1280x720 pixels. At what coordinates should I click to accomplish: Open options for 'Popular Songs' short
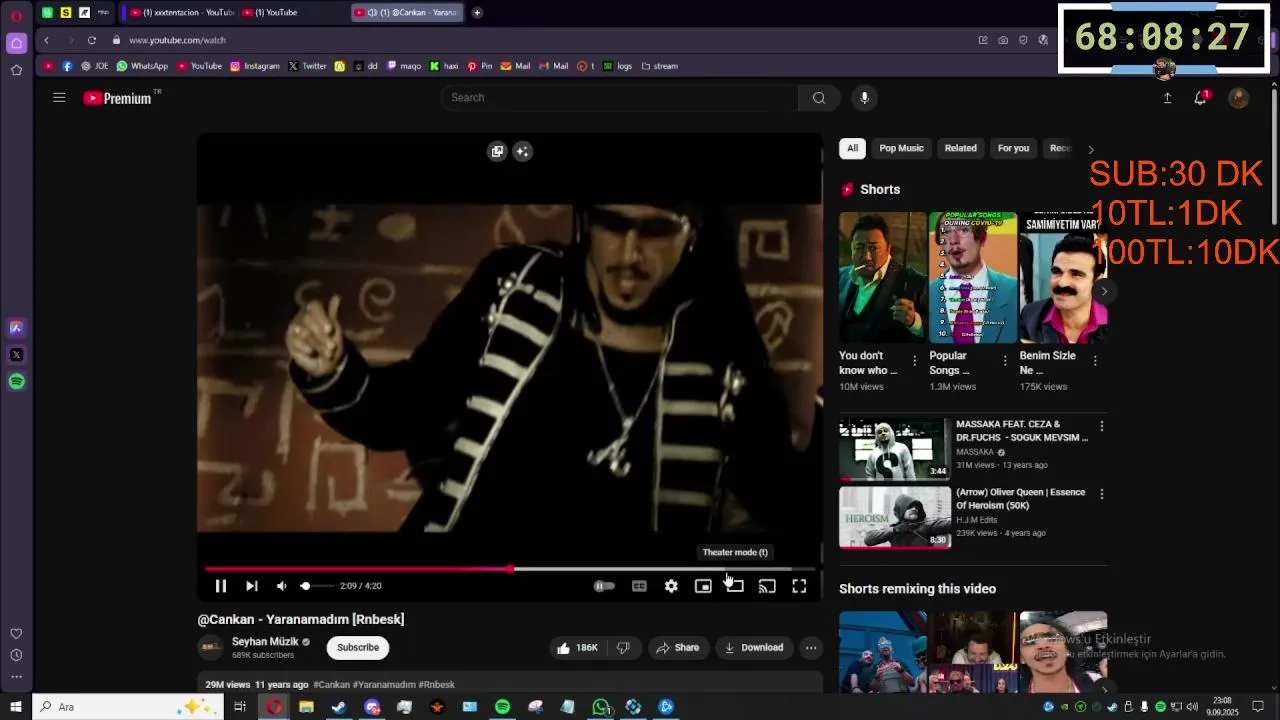(x=1005, y=361)
